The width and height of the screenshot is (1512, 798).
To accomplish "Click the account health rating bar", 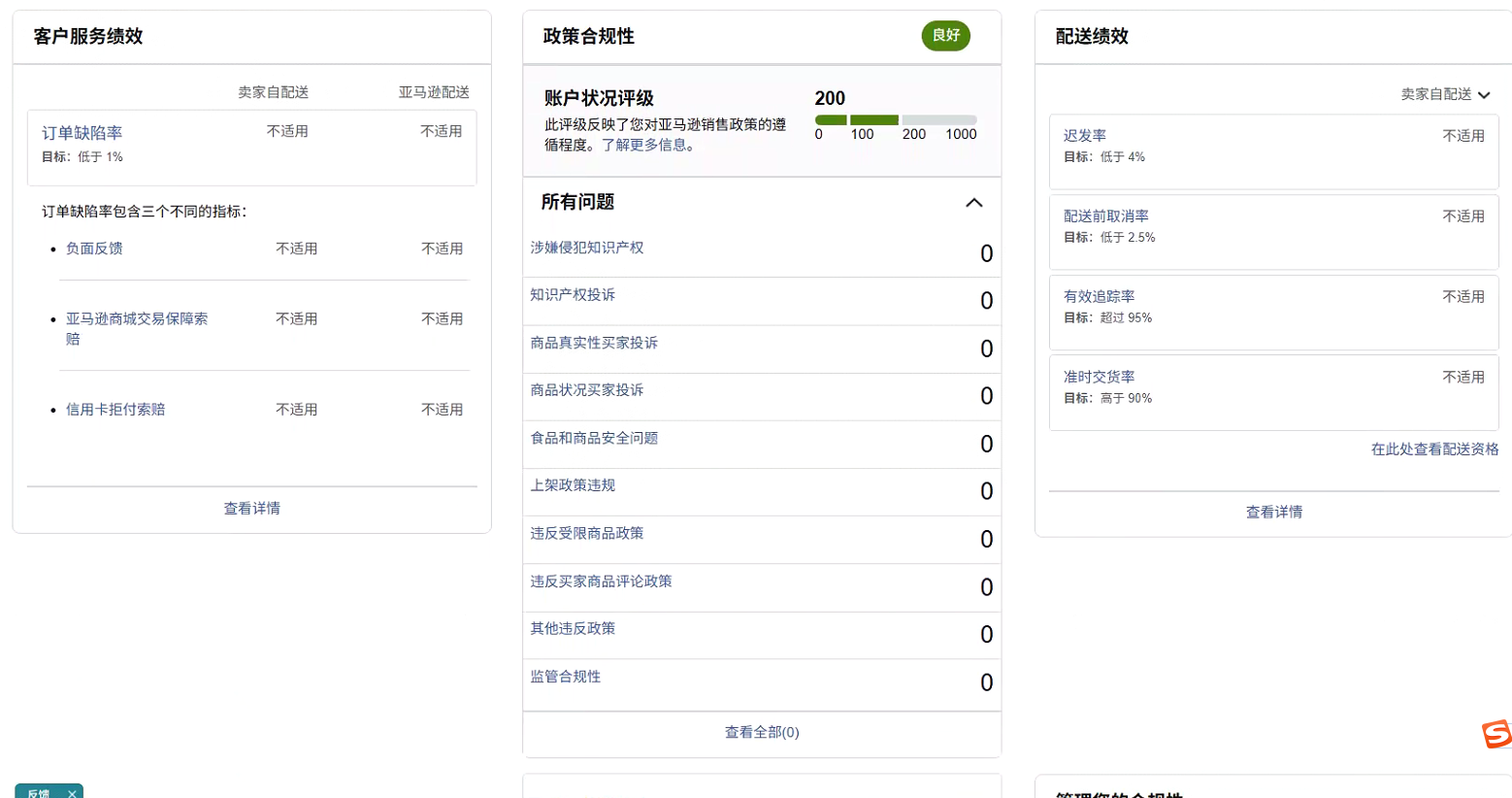I will tap(895, 120).
